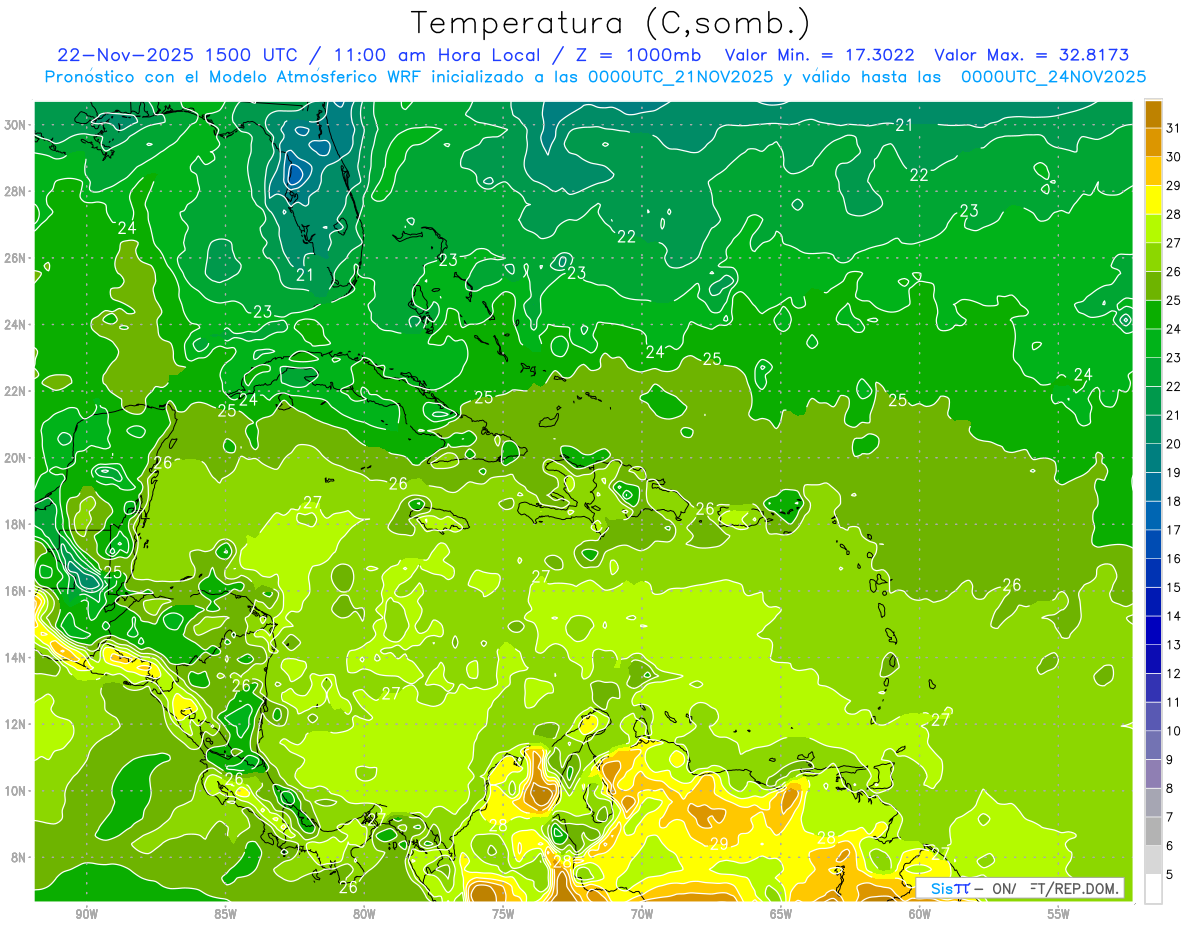The width and height of the screenshot is (1200, 927).
Task: Click the valid-until time "0000UTC_24NOV2025"
Action: 1053,76
